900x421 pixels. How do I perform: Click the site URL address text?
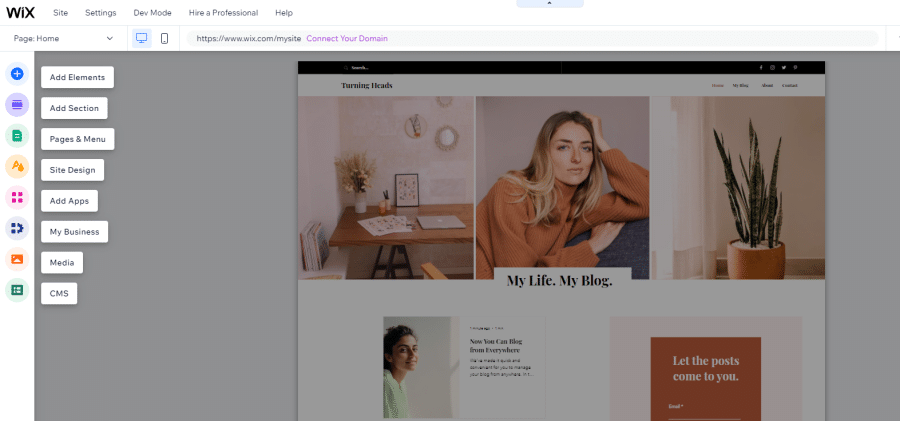coord(249,38)
